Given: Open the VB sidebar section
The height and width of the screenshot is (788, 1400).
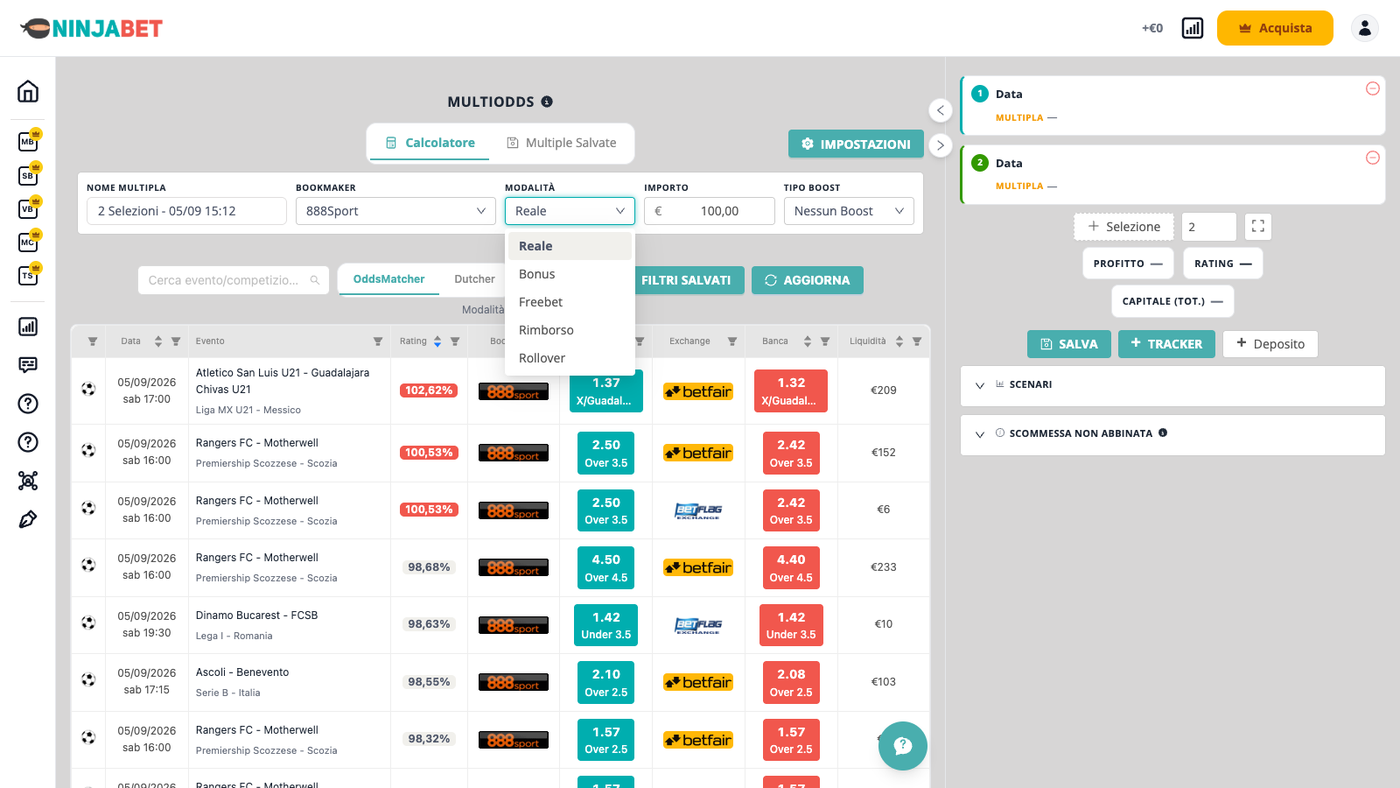Looking at the screenshot, I should click(28, 209).
